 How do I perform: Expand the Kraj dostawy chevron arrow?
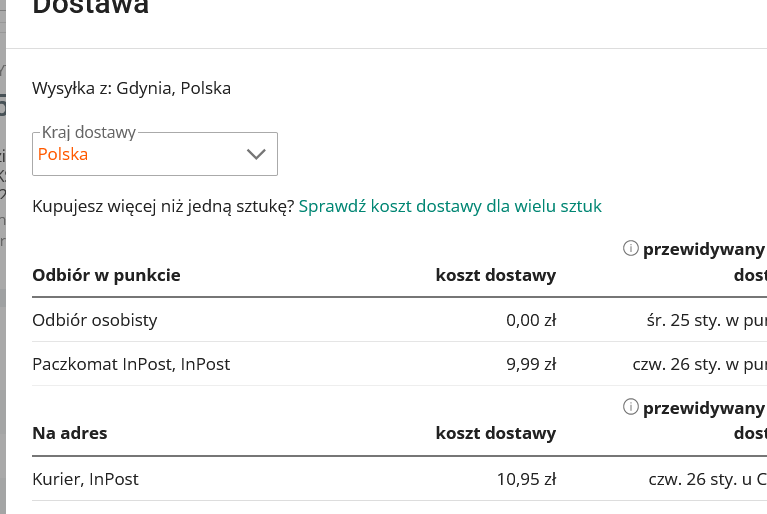[x=256, y=154]
